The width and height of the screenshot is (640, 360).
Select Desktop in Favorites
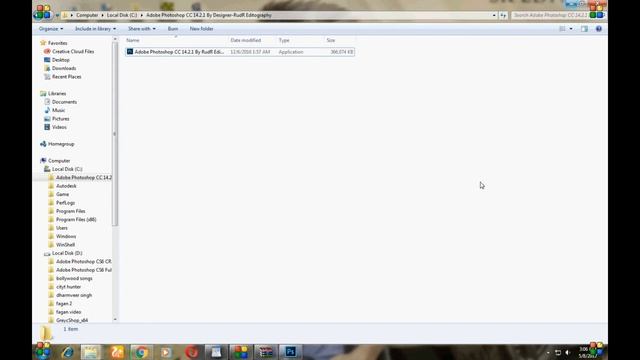coord(60,60)
